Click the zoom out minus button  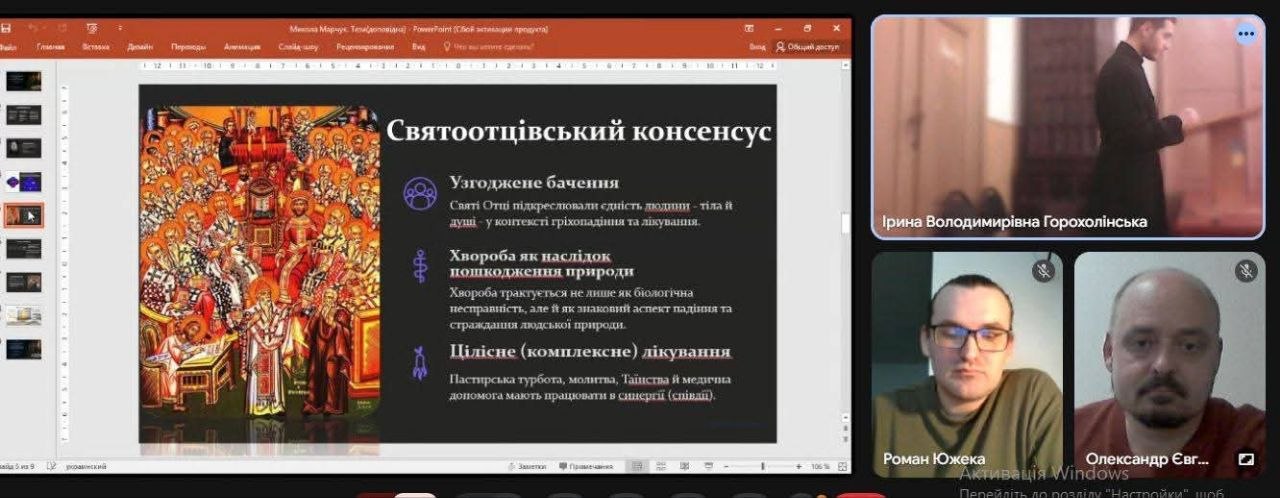click(724, 466)
